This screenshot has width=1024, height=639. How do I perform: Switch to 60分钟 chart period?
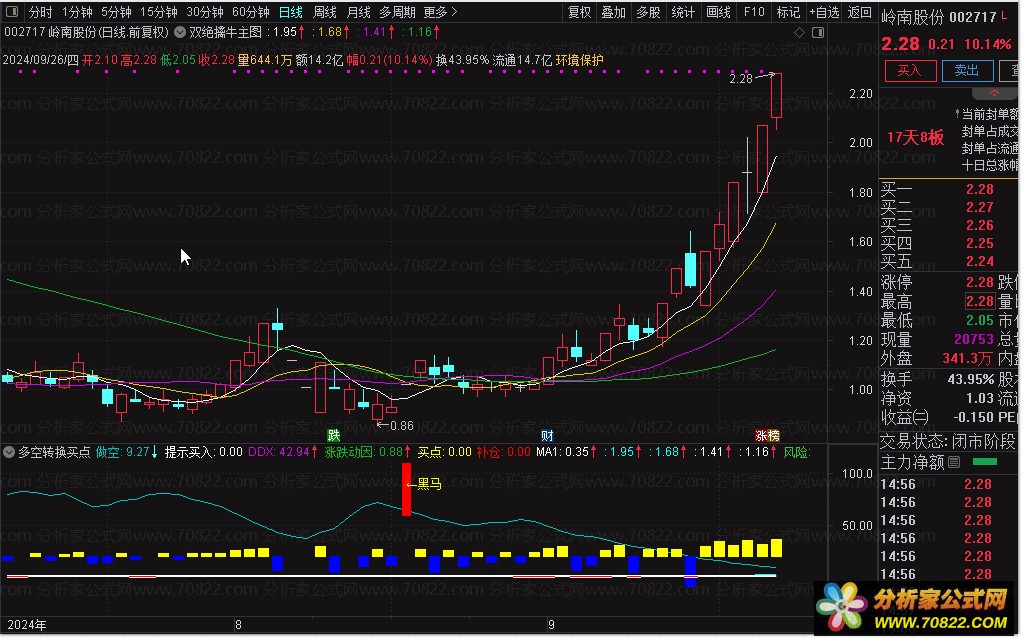[251, 12]
